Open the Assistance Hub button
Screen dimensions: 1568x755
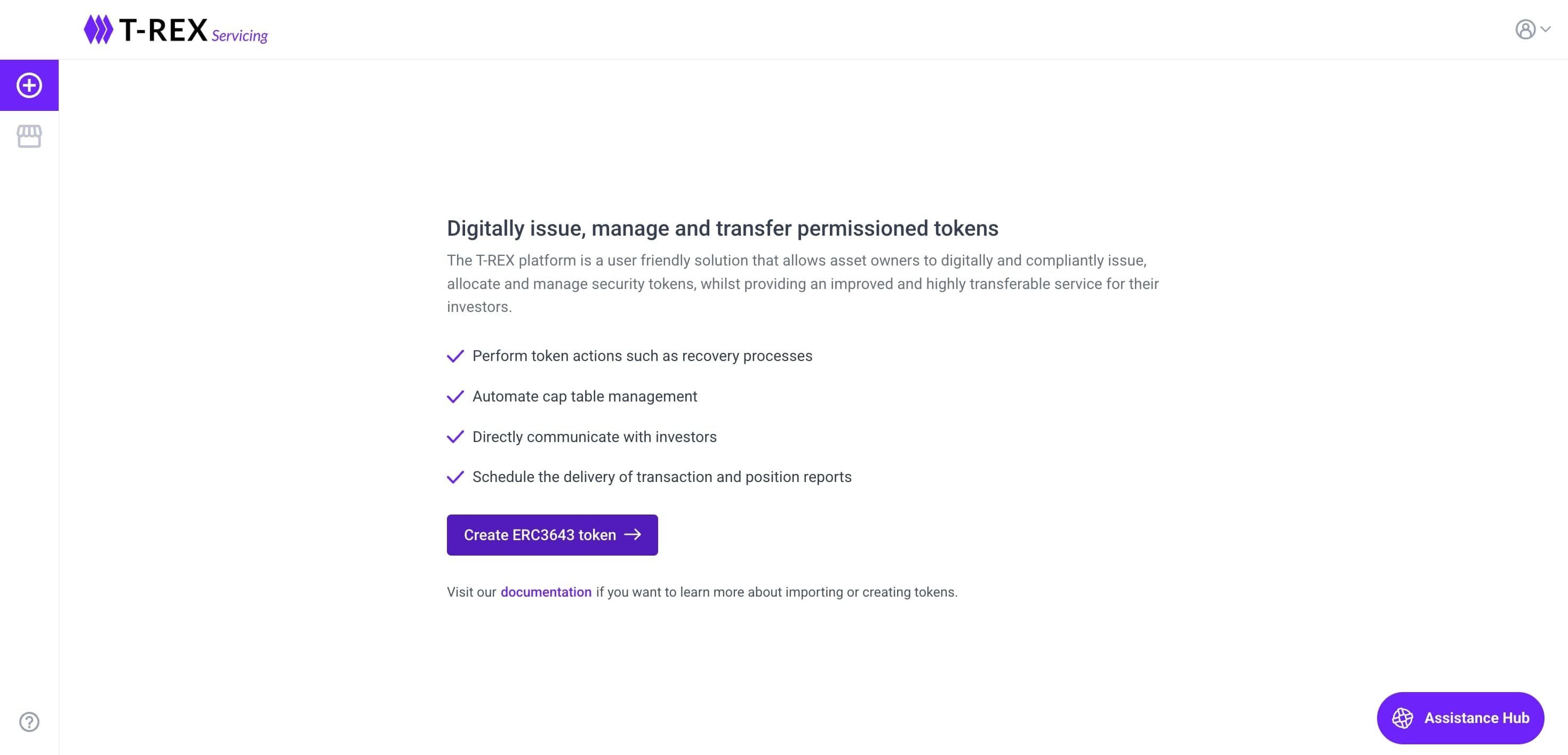(x=1460, y=718)
